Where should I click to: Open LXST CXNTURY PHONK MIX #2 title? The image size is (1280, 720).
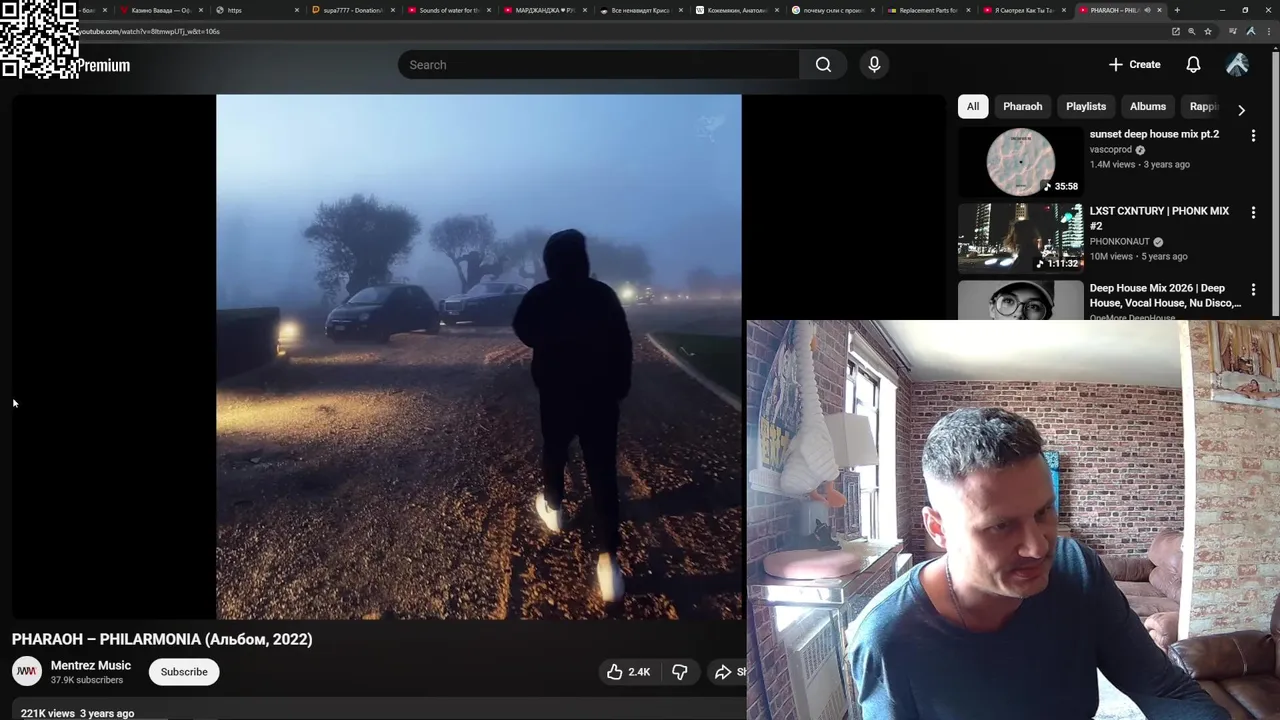[x=1159, y=218]
